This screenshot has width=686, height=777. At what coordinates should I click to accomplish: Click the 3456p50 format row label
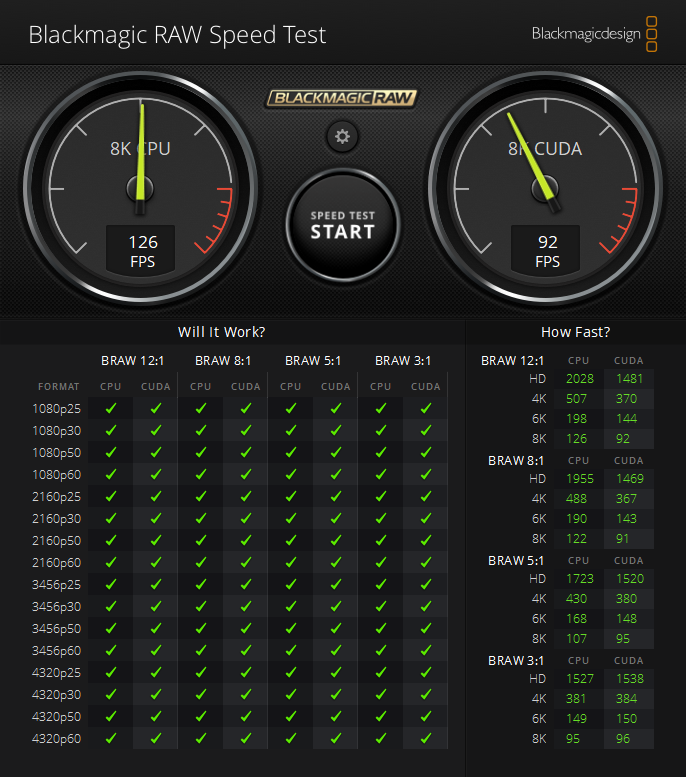(57, 629)
